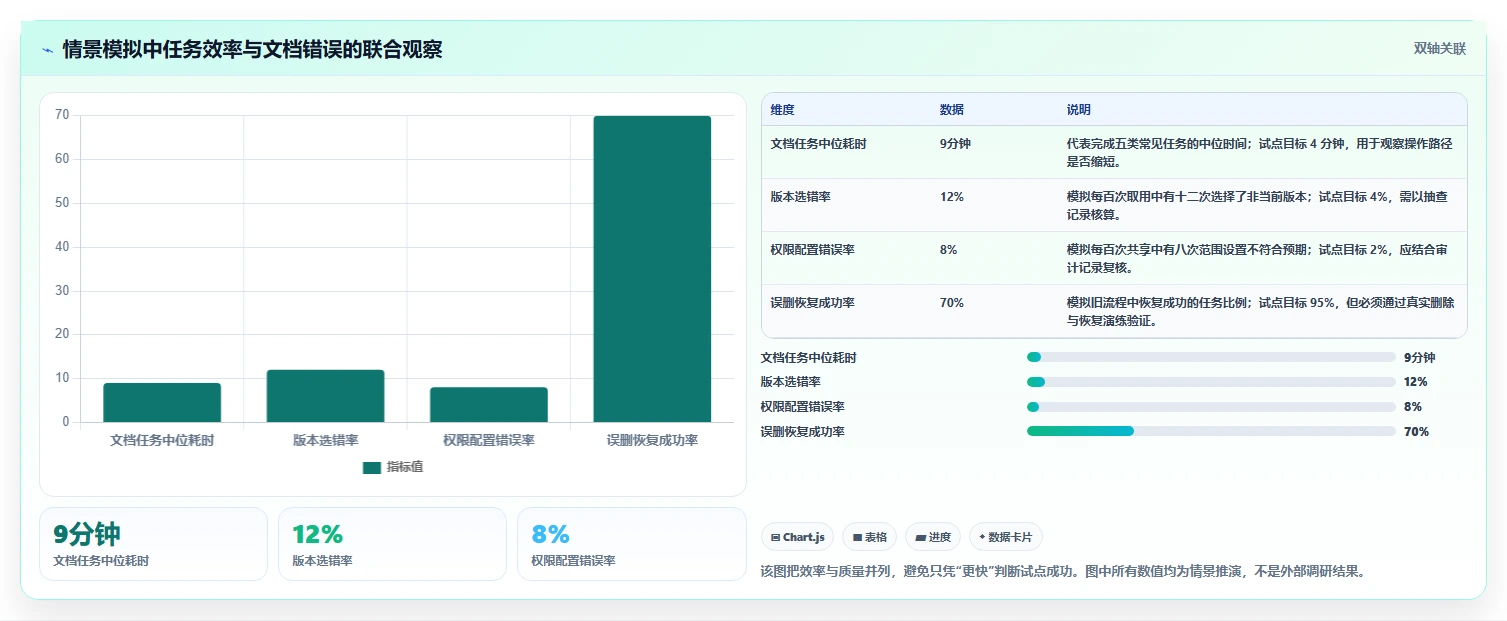
Task: Click 版本选错率 row name in table
Action: 801,197
